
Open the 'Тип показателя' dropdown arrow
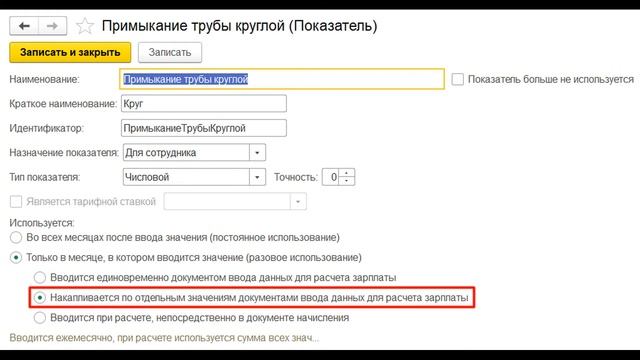(257, 177)
